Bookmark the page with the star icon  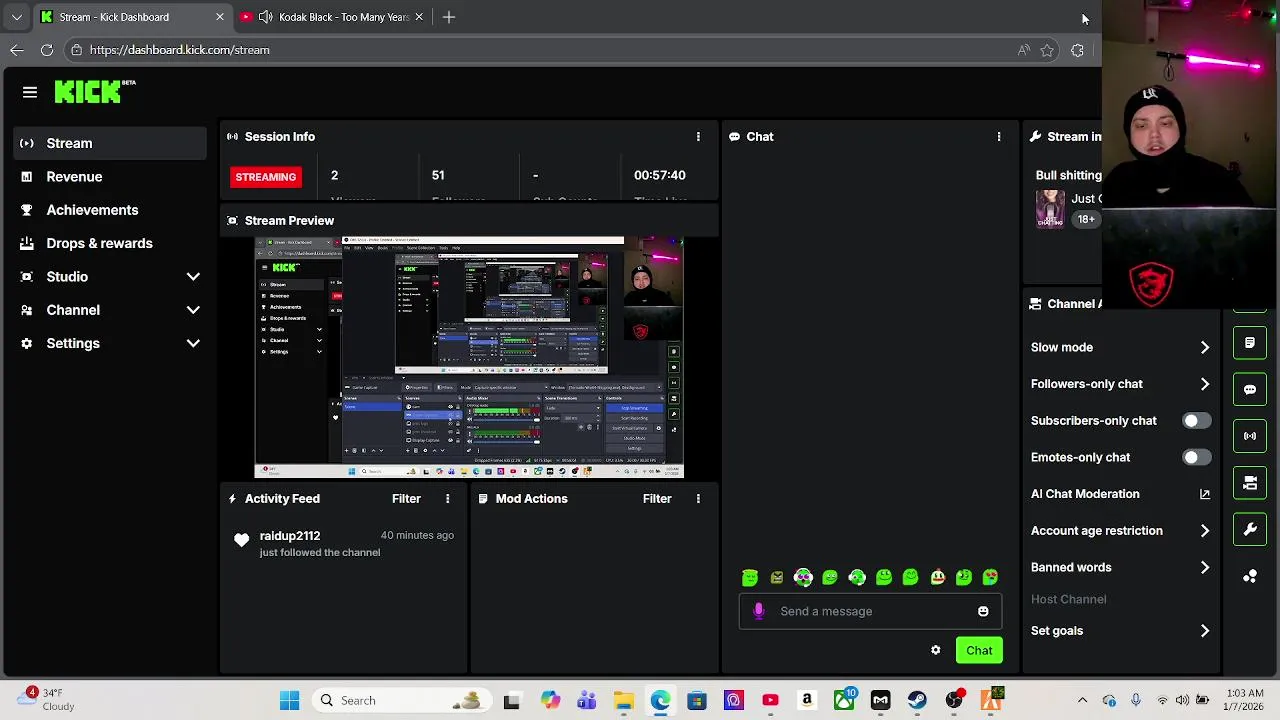pyautogui.click(x=1047, y=50)
